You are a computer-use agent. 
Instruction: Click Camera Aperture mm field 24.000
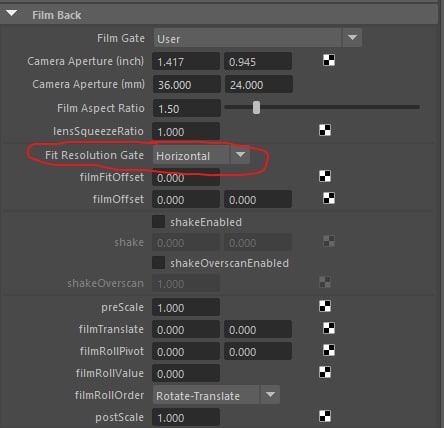pos(259,84)
